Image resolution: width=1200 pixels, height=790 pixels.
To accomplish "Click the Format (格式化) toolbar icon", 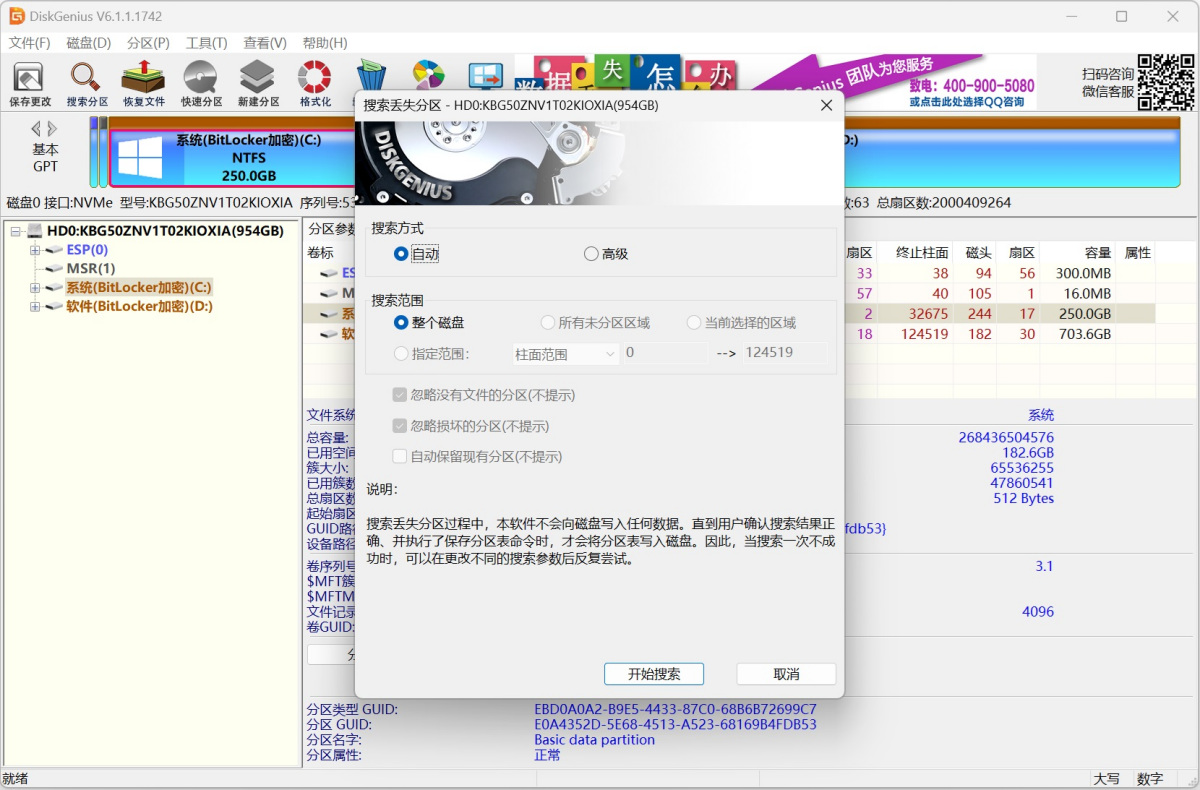I will coord(315,79).
